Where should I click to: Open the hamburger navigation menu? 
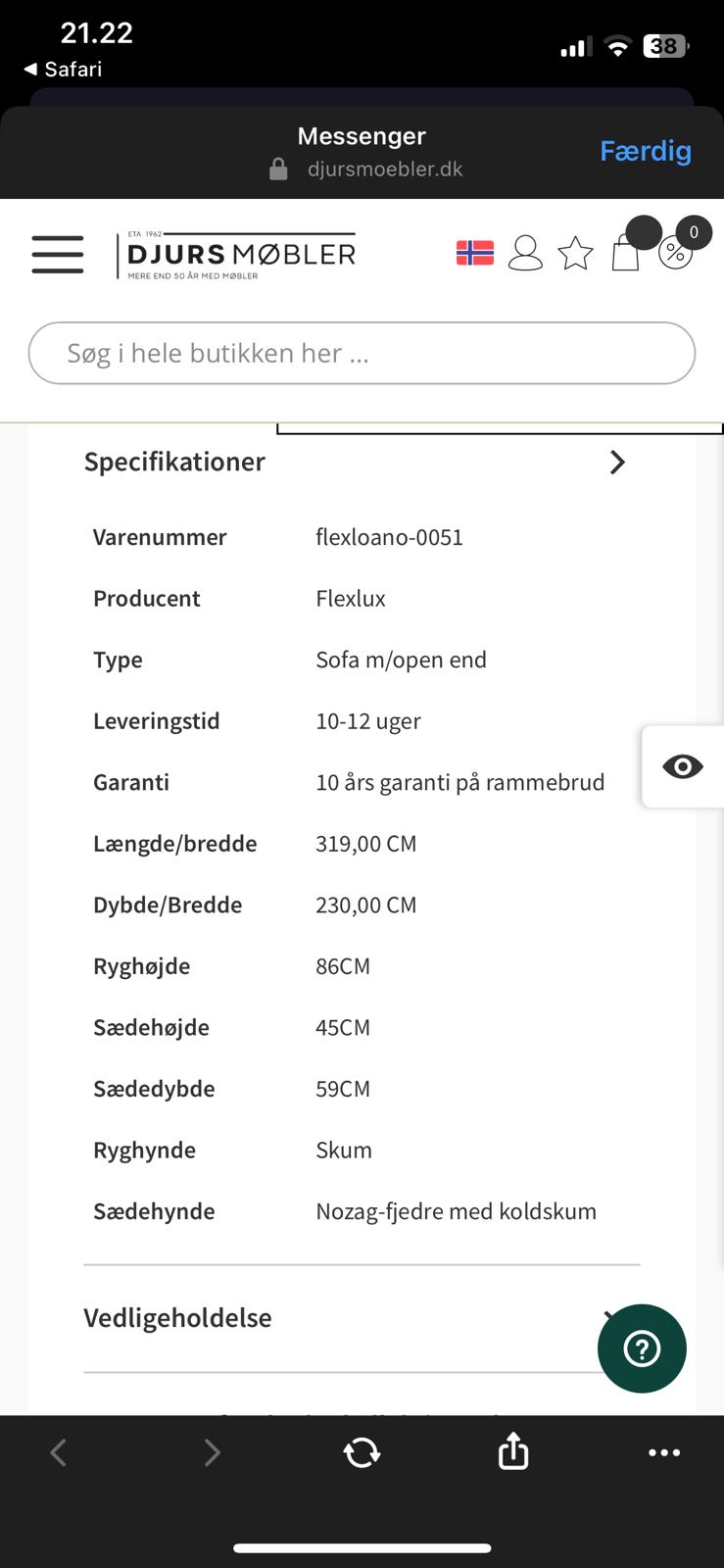click(56, 254)
